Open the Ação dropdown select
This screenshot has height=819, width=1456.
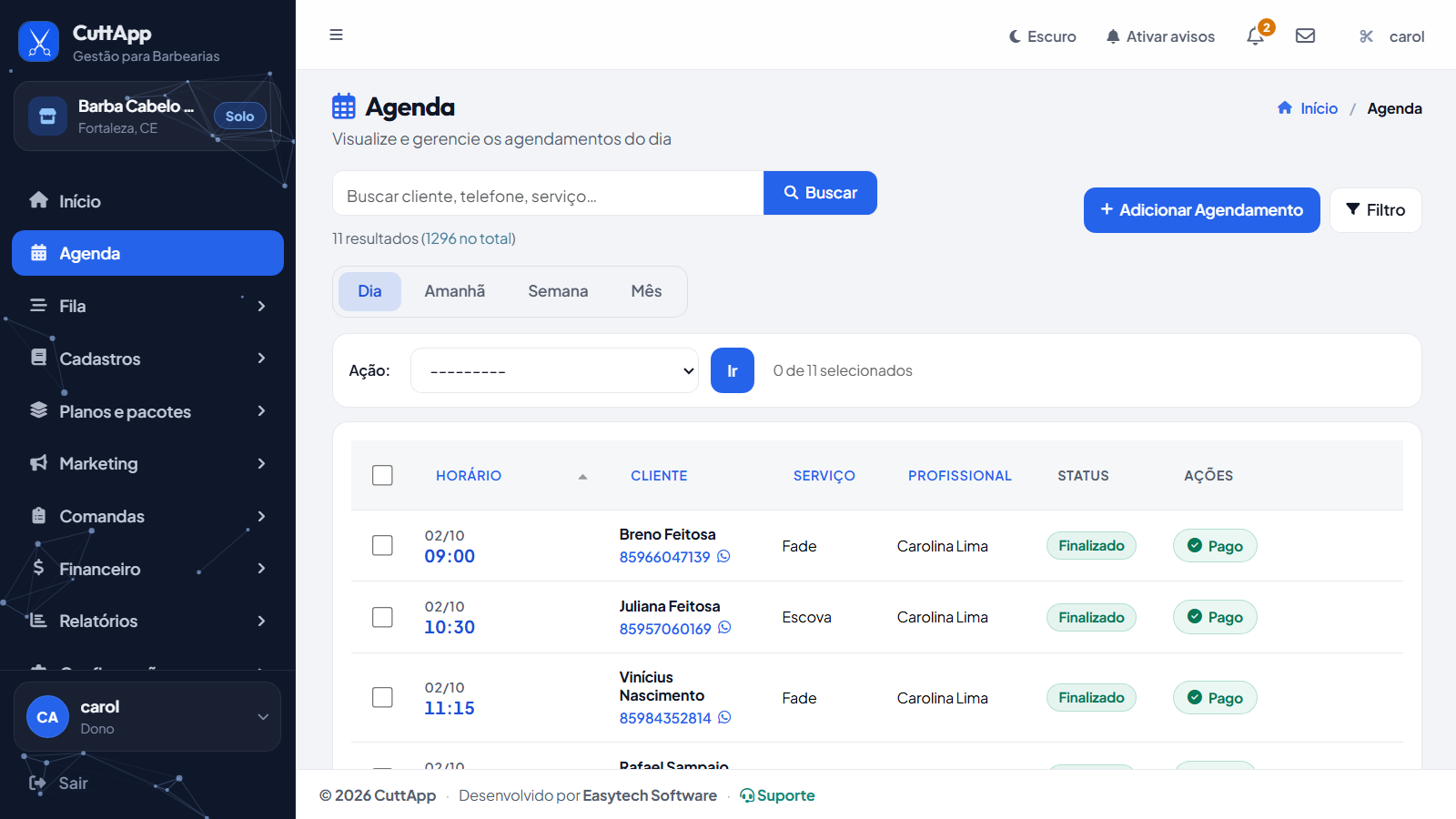[554, 370]
